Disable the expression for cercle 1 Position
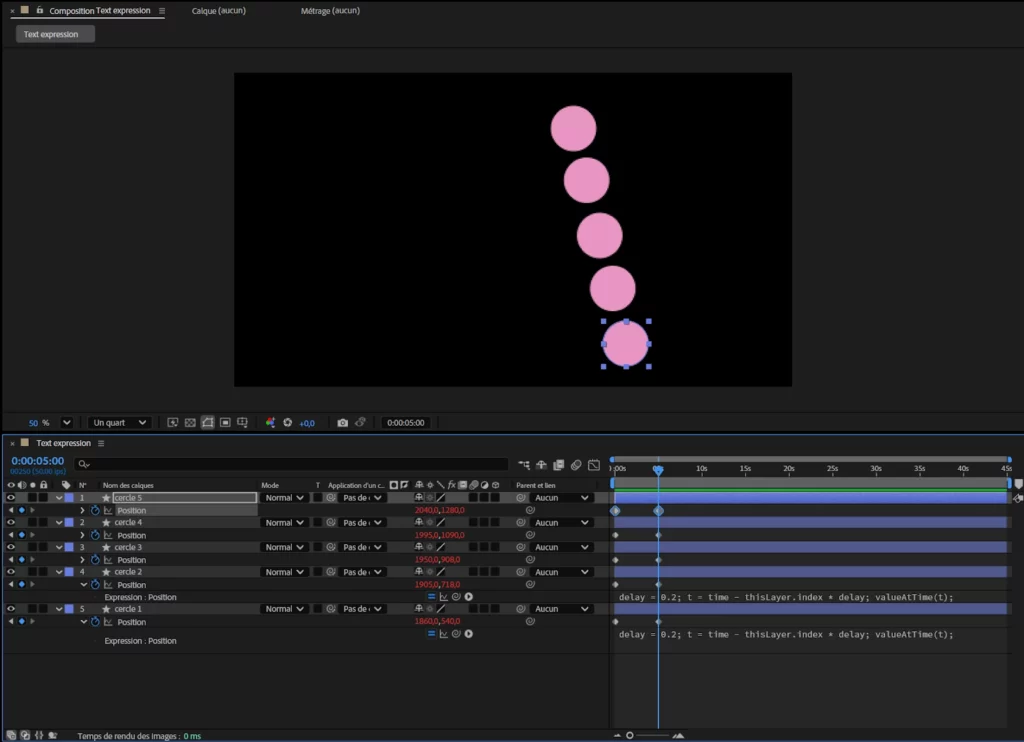 pos(431,634)
